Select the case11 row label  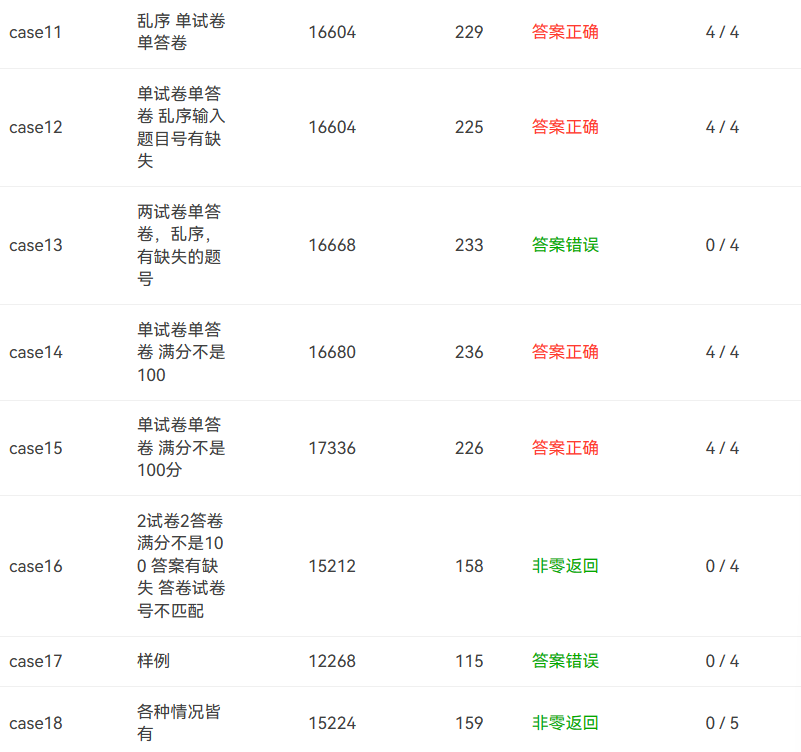pyautogui.click(x=35, y=32)
